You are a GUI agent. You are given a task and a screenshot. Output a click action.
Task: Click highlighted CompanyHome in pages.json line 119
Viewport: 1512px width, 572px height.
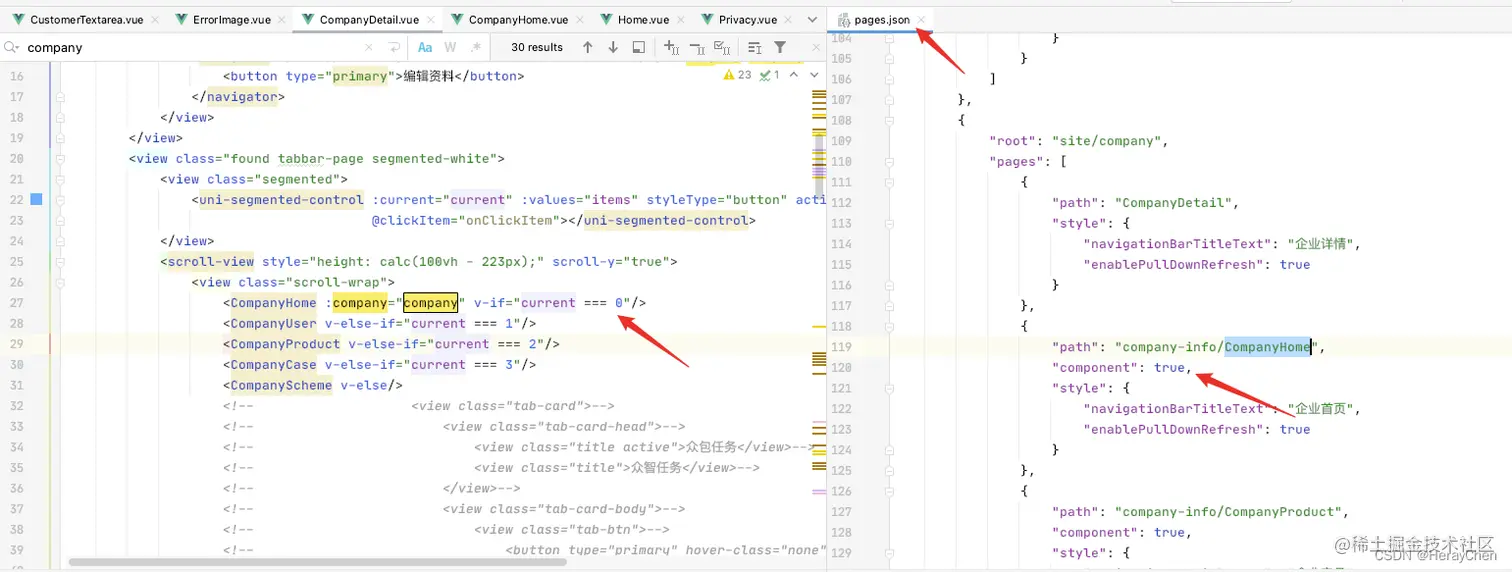[x=1267, y=347]
